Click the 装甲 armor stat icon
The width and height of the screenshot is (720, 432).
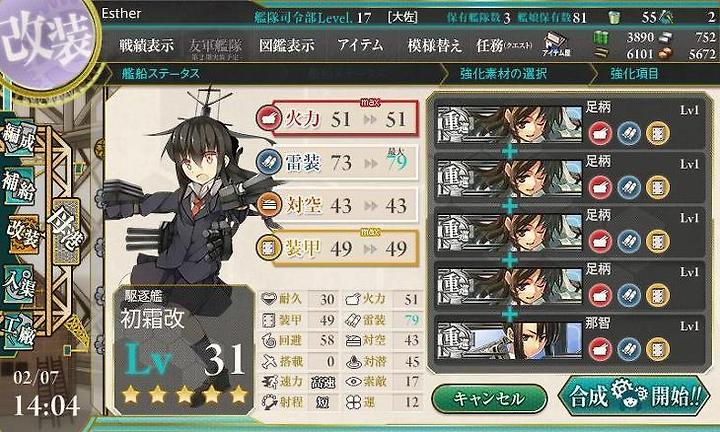[269, 248]
